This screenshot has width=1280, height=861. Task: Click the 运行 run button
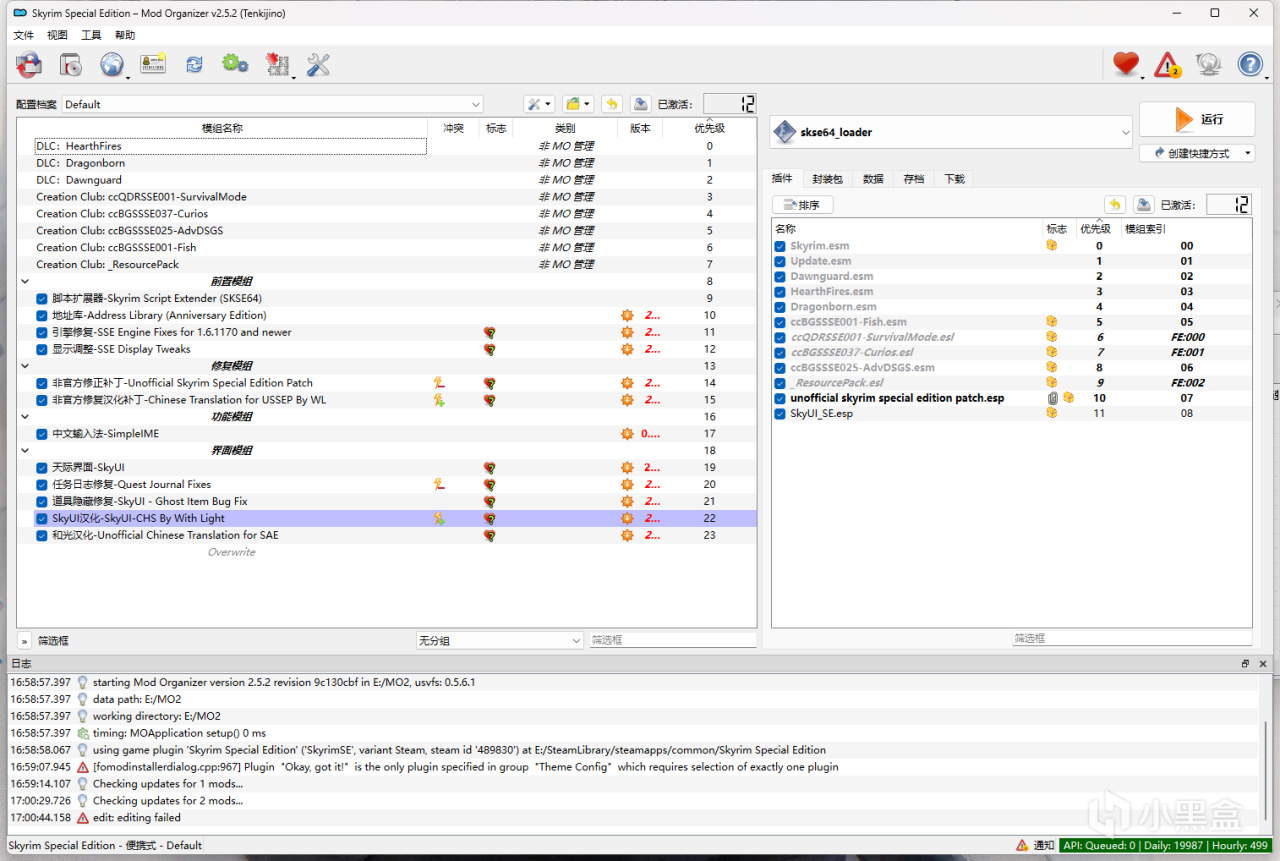tap(1197, 119)
